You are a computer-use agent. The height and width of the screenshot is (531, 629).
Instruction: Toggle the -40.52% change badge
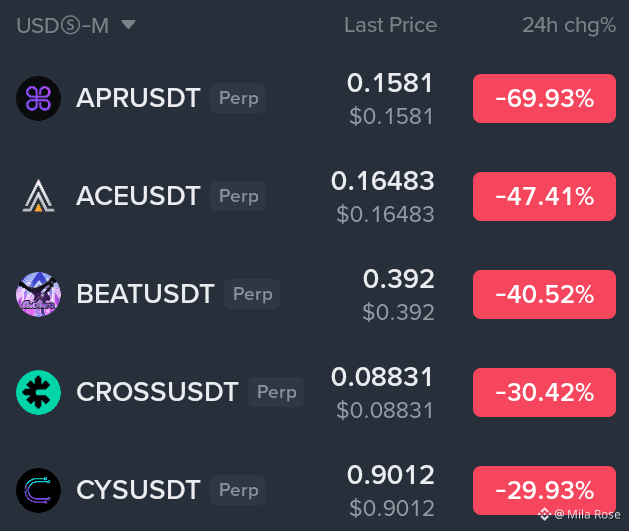(x=544, y=294)
